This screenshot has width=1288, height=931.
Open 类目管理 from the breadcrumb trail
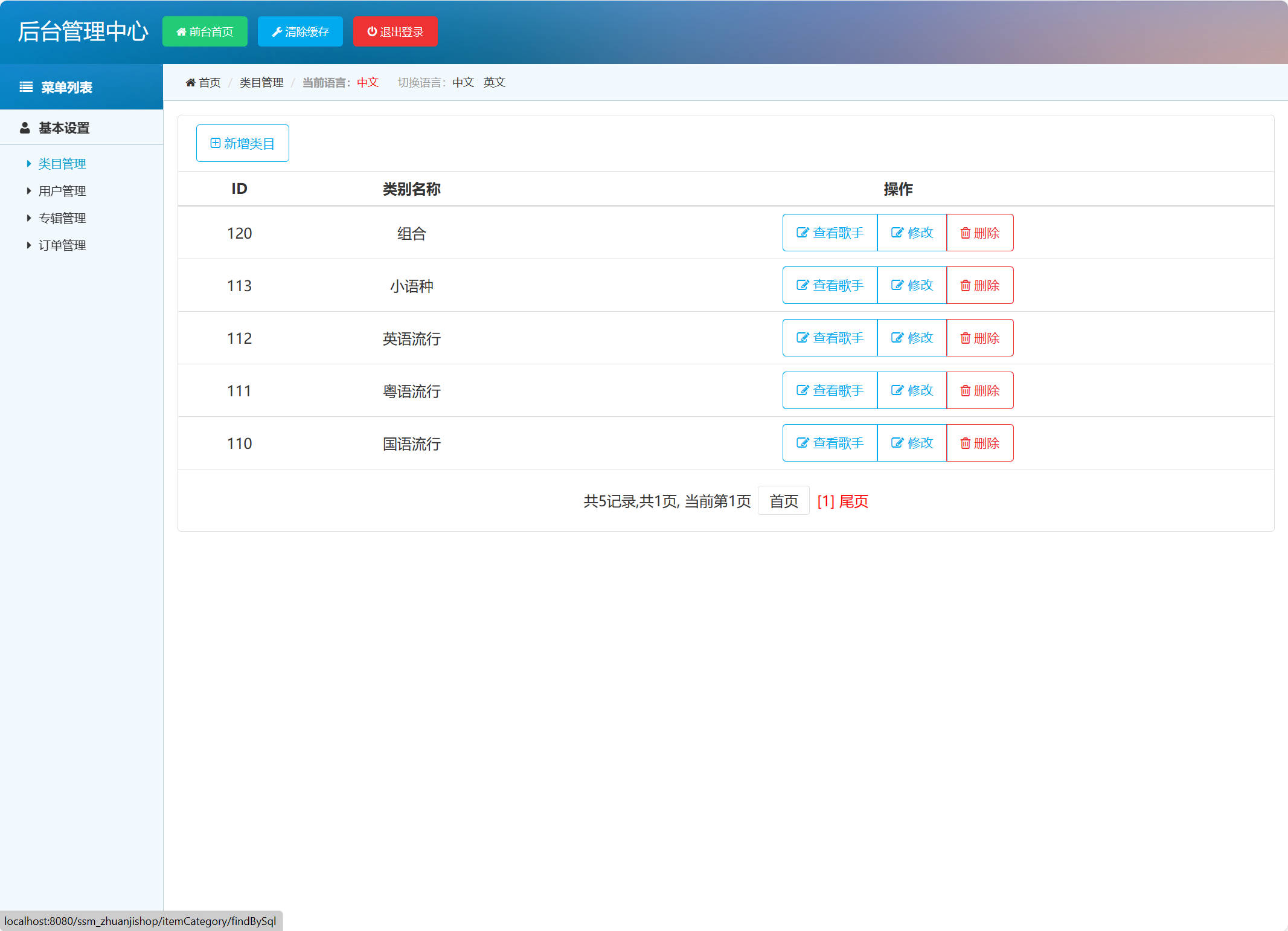click(261, 83)
